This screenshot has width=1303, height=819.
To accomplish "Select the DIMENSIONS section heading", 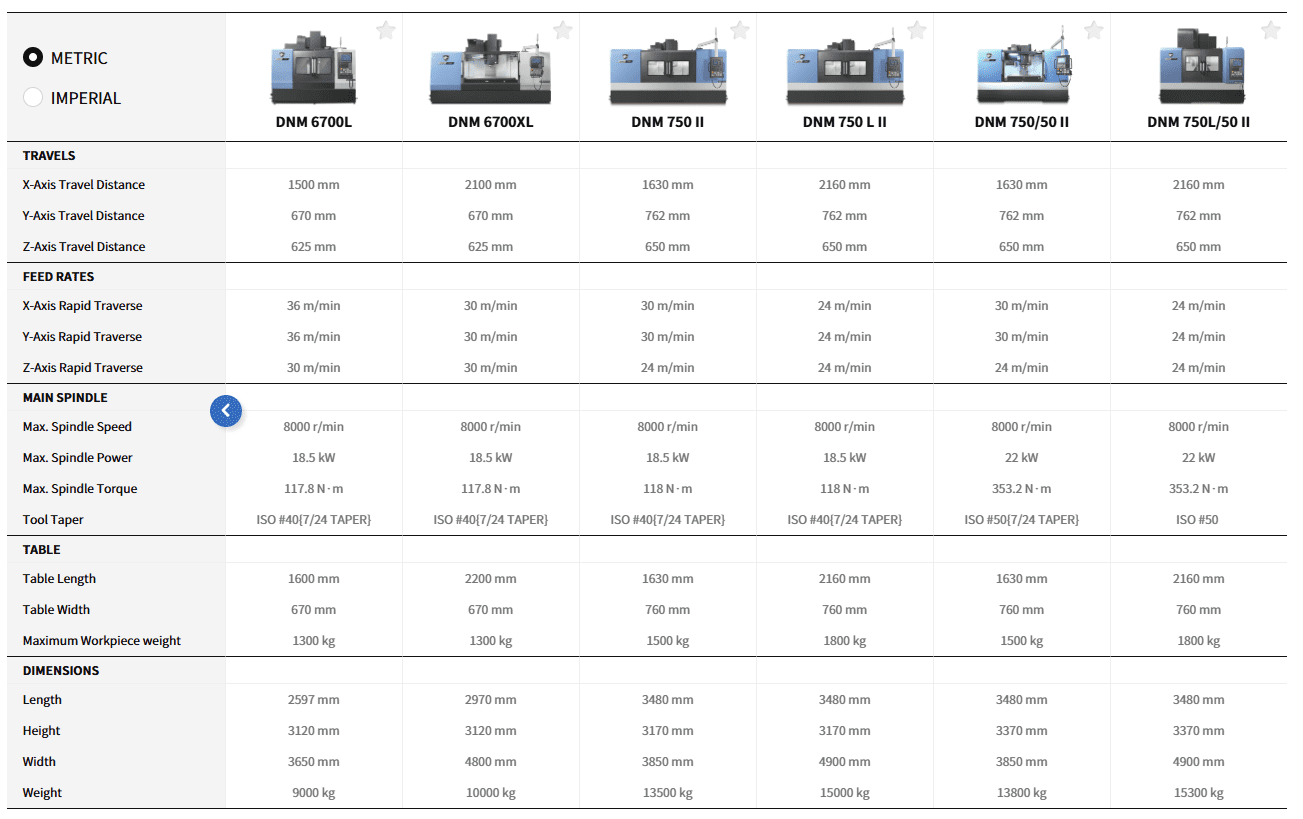I will pyautogui.click(x=61, y=671).
